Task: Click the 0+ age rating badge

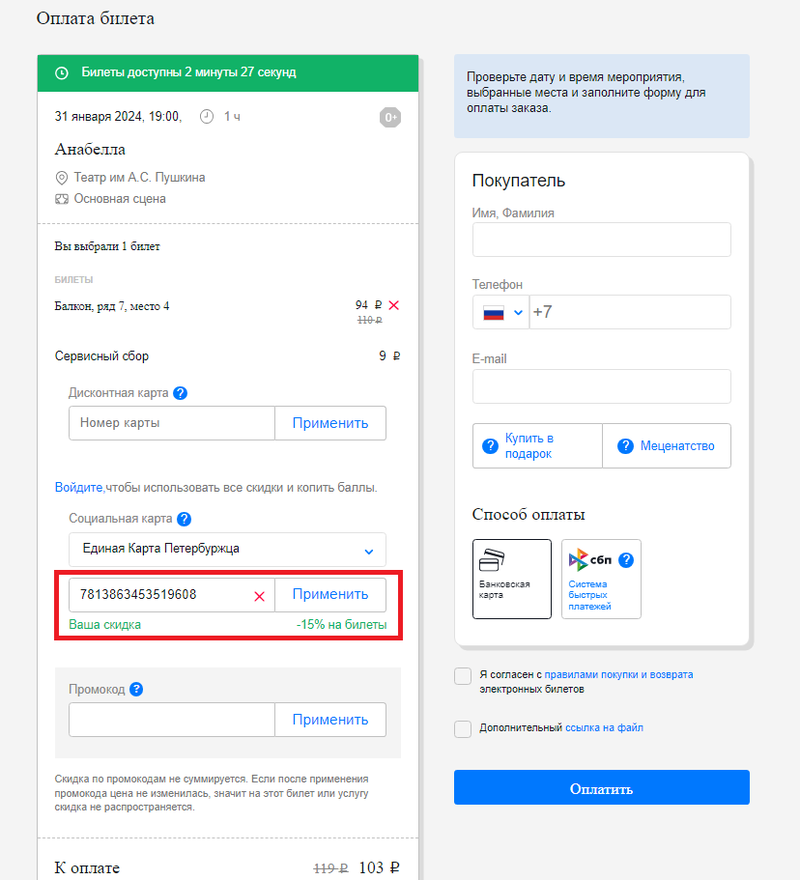Action: [x=390, y=118]
